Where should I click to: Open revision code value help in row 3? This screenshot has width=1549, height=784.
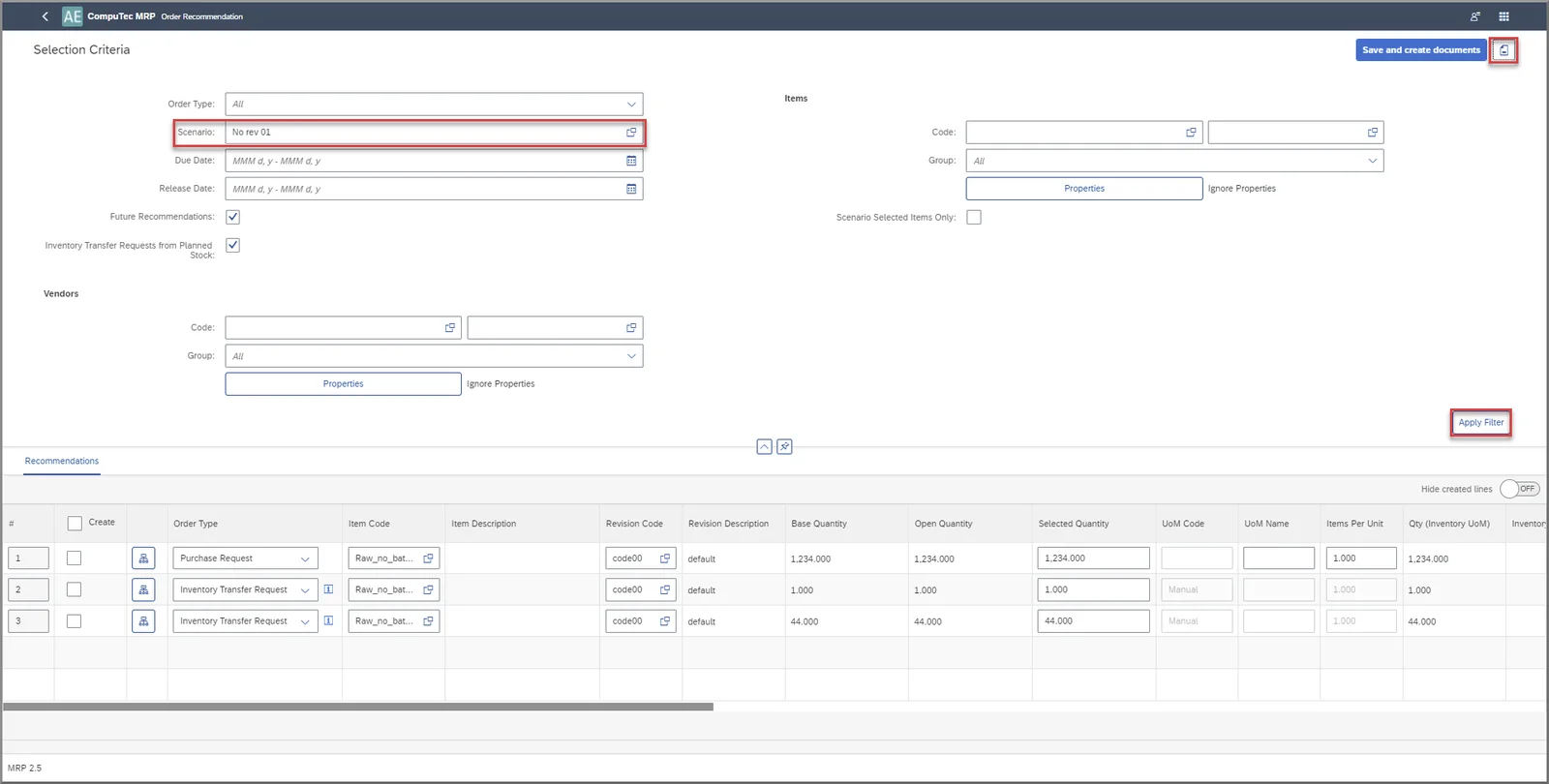[x=665, y=621]
